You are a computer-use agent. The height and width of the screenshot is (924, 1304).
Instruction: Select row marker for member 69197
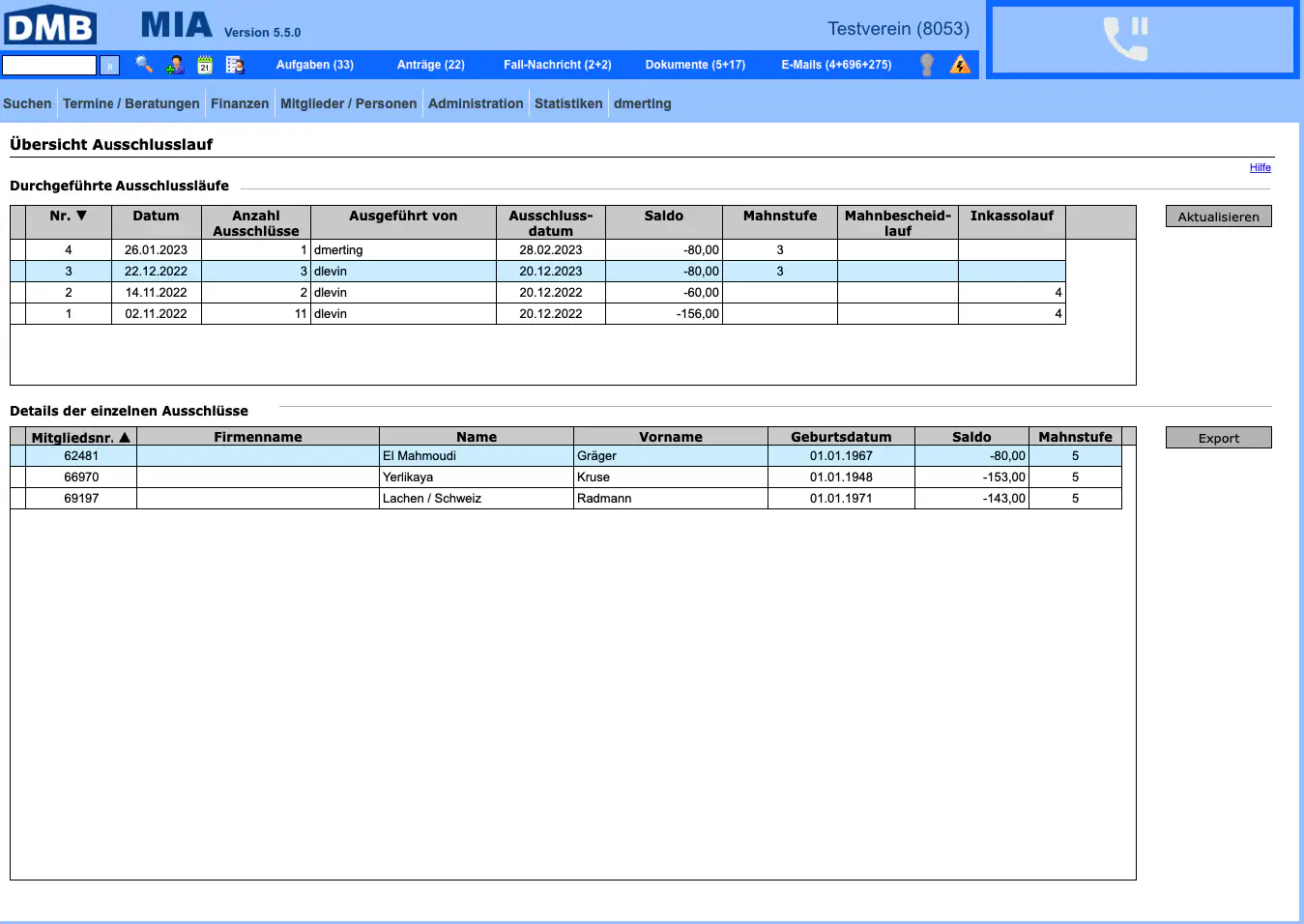(17, 499)
